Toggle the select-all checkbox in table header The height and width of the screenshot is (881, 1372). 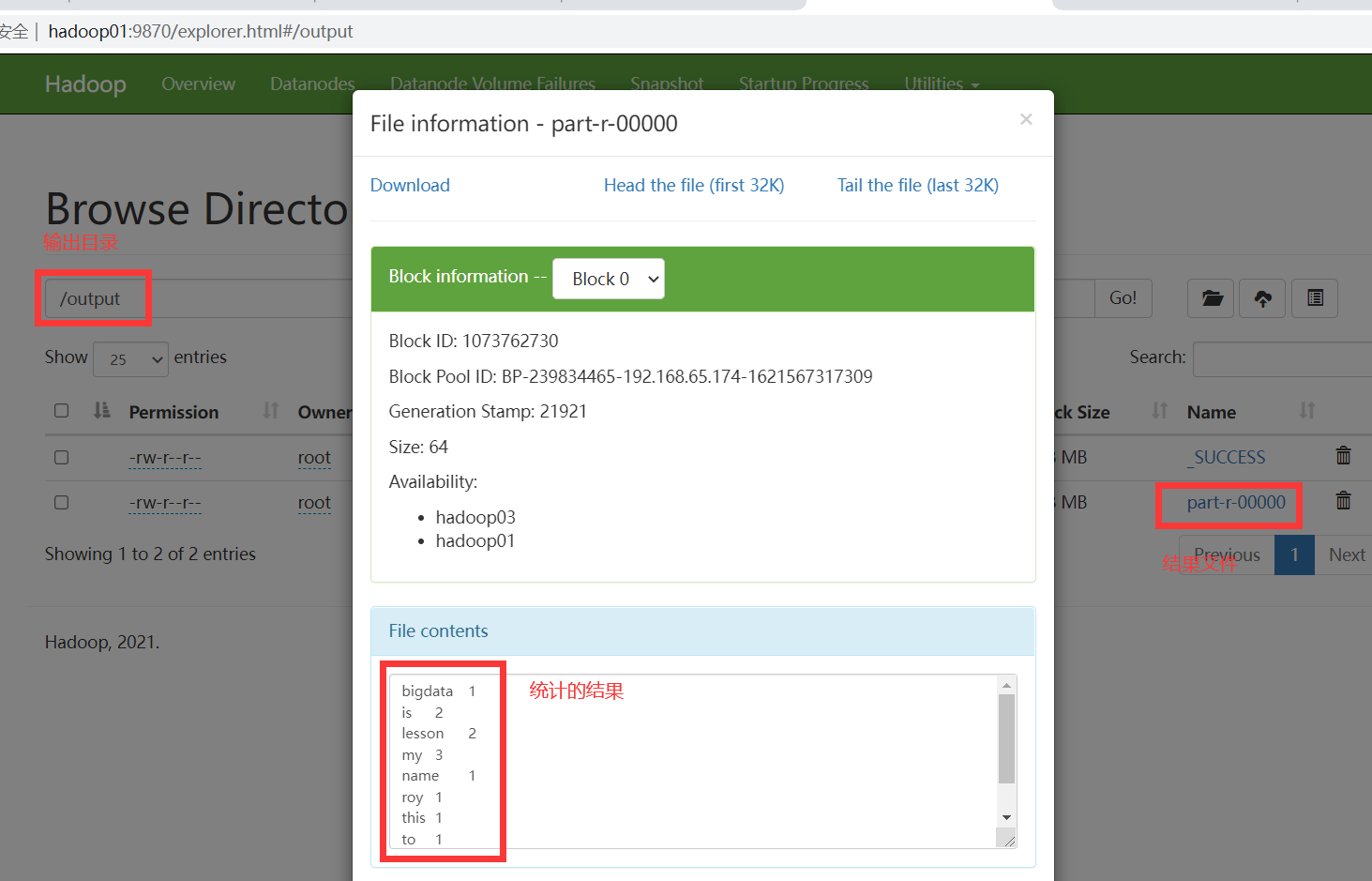pyautogui.click(x=62, y=411)
